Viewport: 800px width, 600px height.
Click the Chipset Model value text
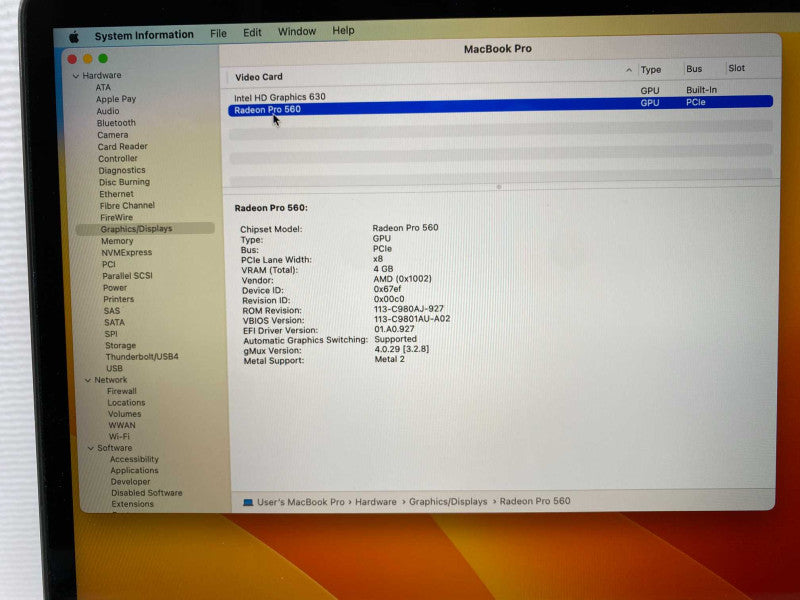coord(405,228)
